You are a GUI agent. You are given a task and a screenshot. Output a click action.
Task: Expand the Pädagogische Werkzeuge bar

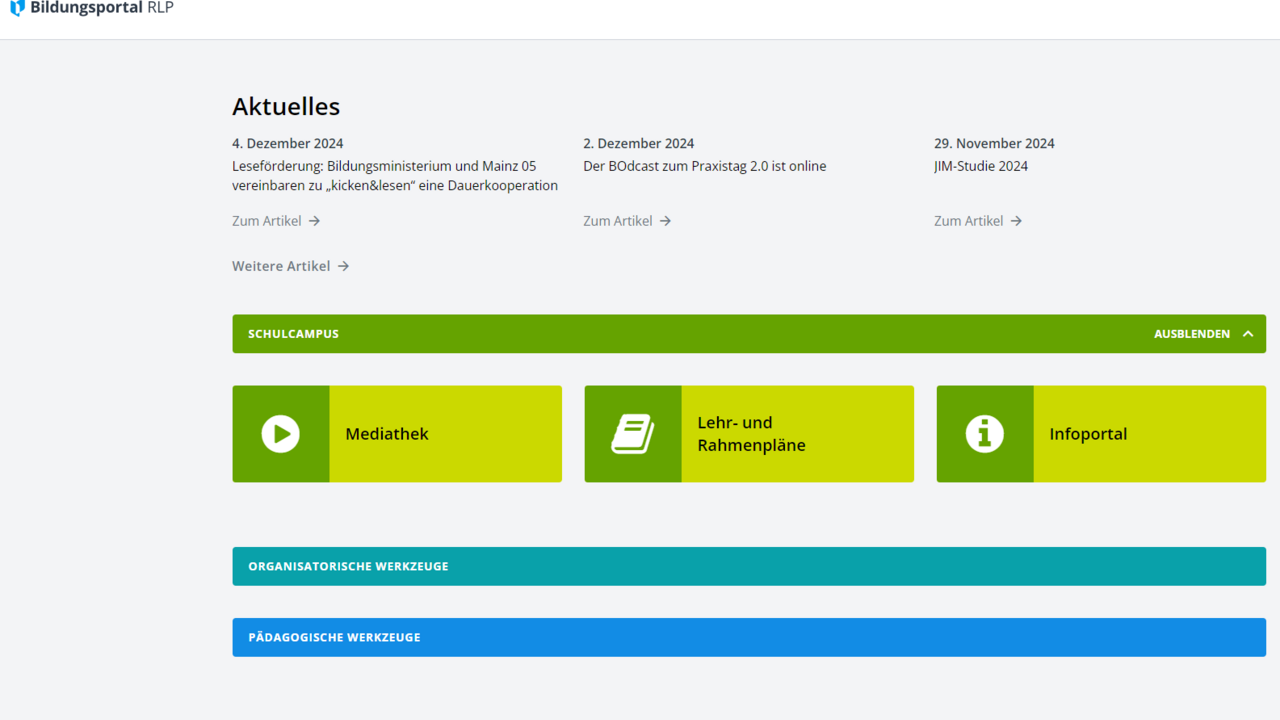749,637
